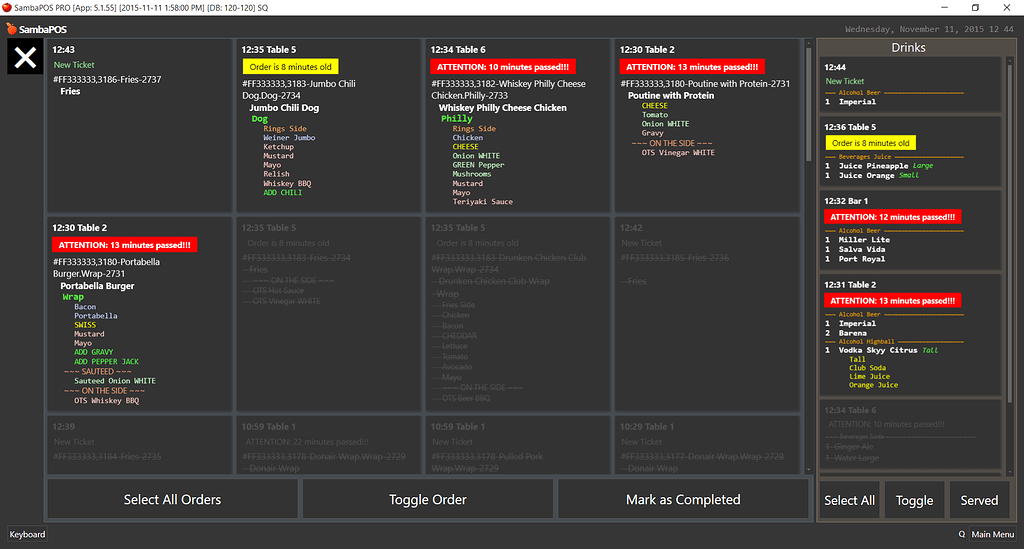The image size is (1024, 549).
Task: Select the Poutine with Protein ticket
Action: pyautogui.click(x=706, y=125)
